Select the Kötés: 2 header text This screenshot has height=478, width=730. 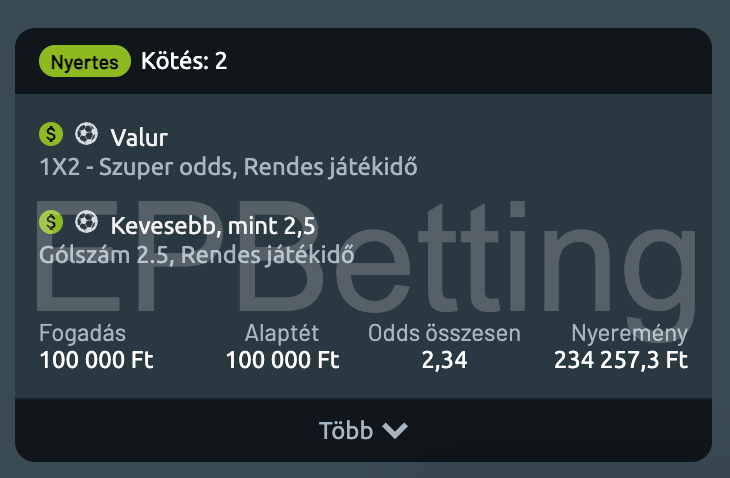[x=184, y=62]
